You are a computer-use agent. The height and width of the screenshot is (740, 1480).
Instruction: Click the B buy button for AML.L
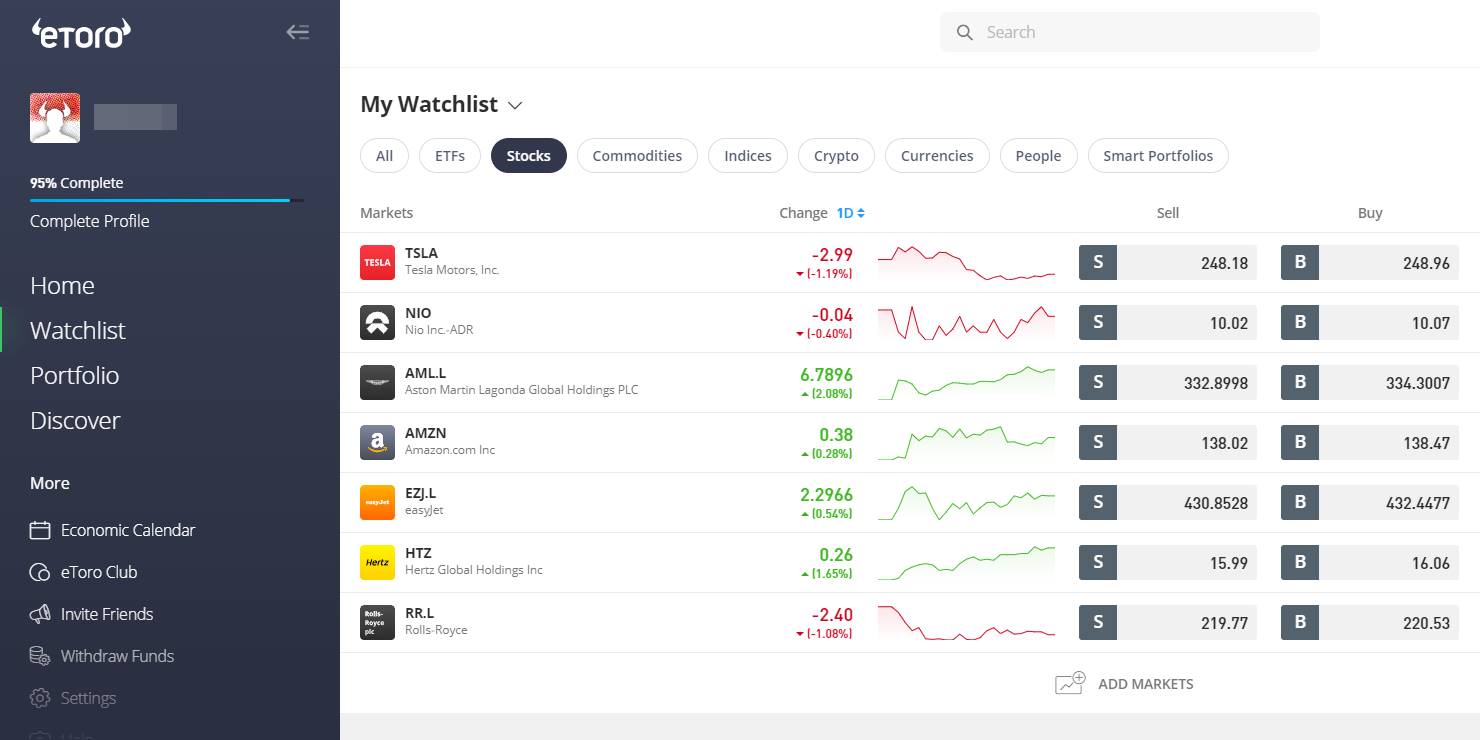1300,383
